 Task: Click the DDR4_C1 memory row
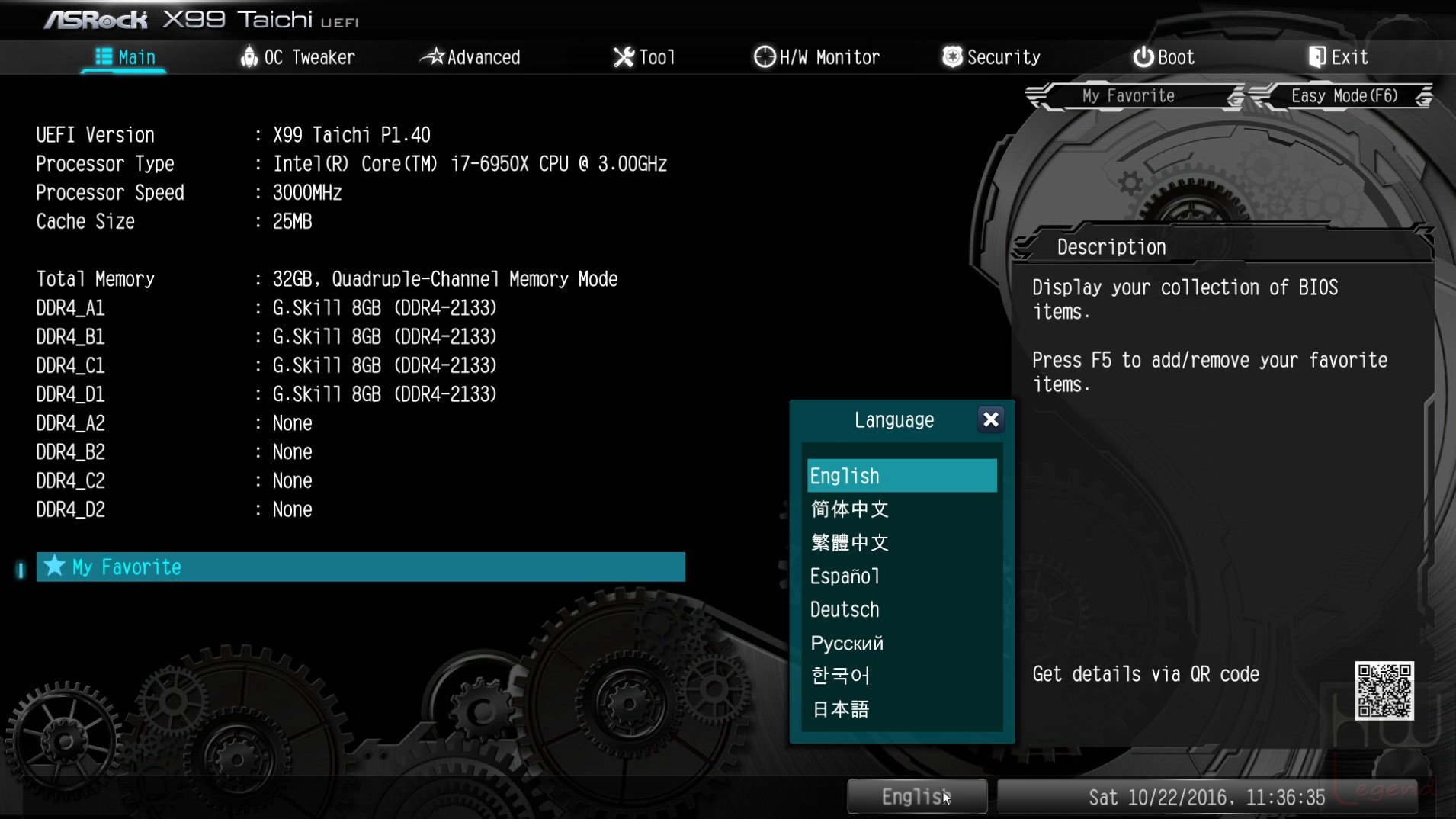267,366
